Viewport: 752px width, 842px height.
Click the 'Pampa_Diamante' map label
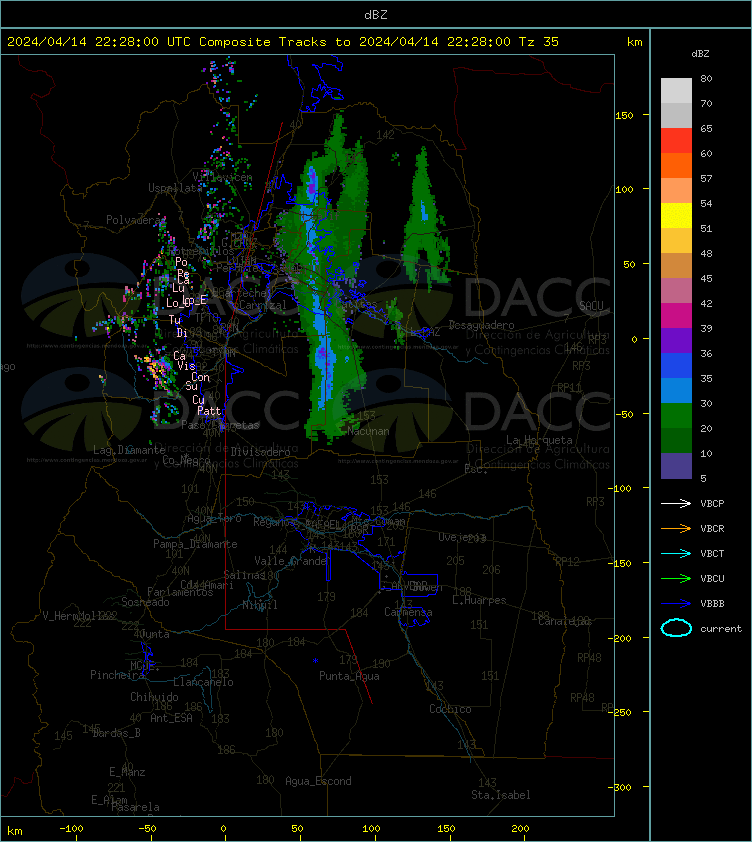(x=195, y=544)
